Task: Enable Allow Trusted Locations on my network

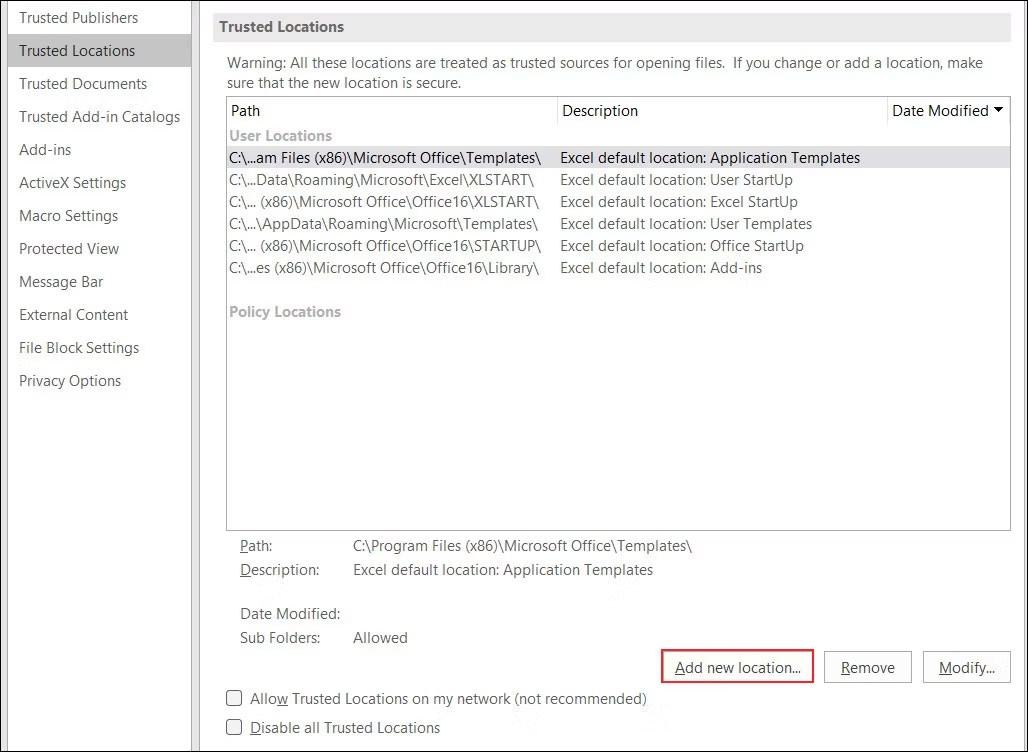Action: (234, 698)
